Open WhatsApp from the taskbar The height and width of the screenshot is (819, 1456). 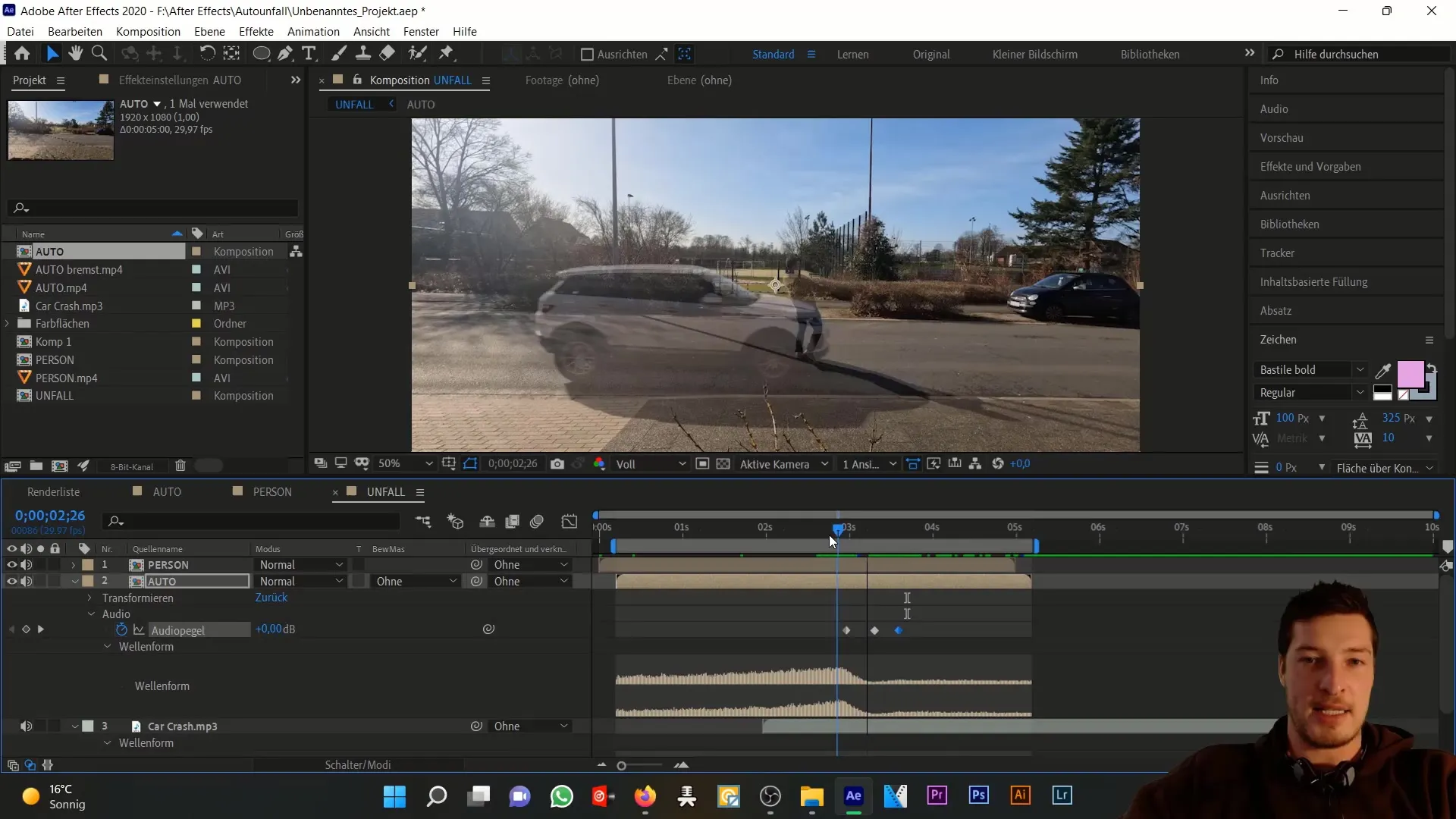562,796
